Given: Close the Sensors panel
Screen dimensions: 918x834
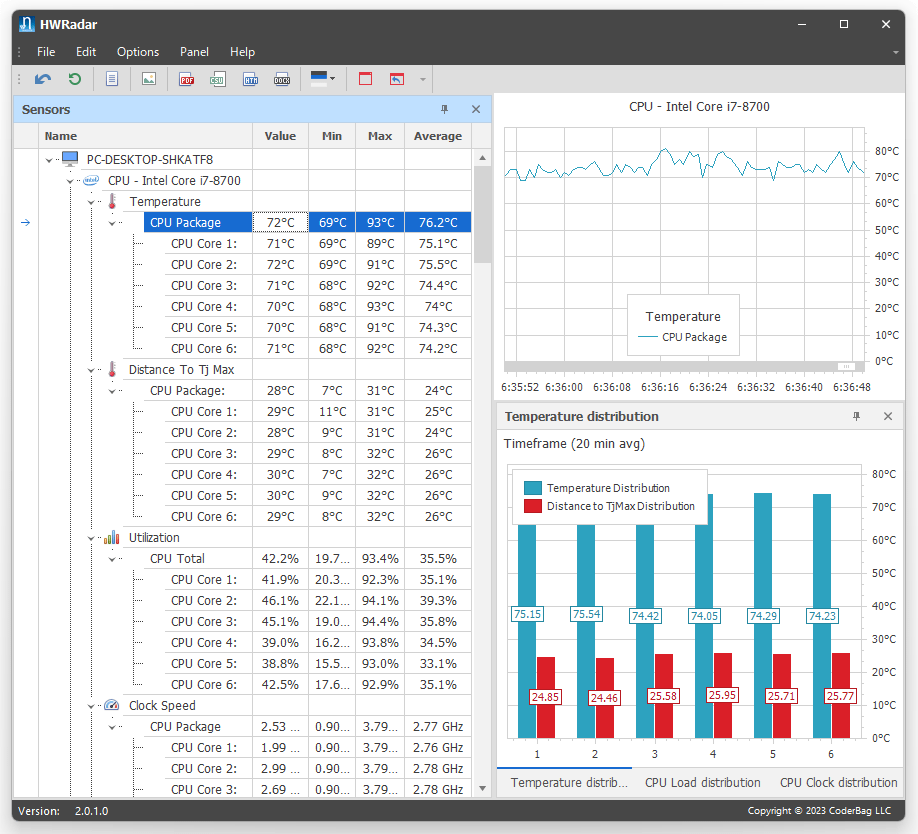Looking at the screenshot, I should pyautogui.click(x=476, y=109).
